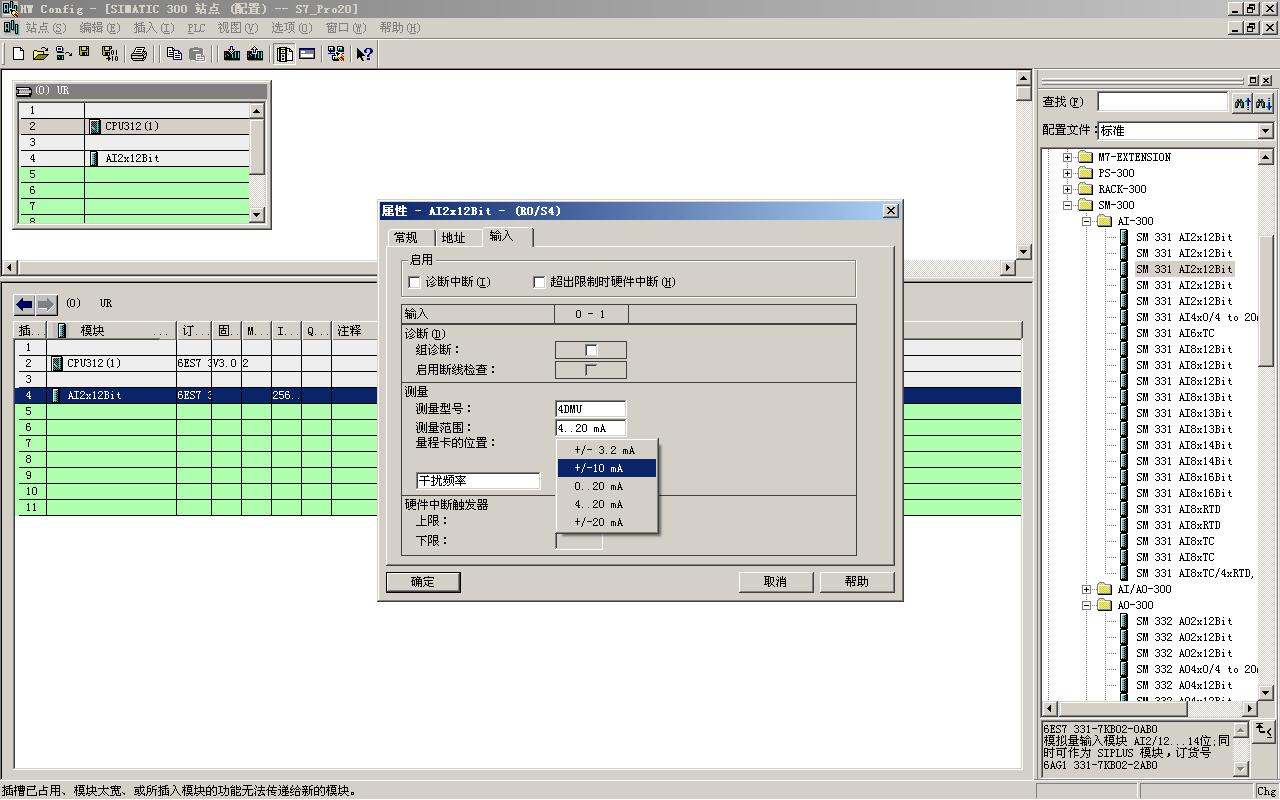Open the 配置文件 profile dropdown arrow
Screen dimensions: 1280x800
[1265, 131]
